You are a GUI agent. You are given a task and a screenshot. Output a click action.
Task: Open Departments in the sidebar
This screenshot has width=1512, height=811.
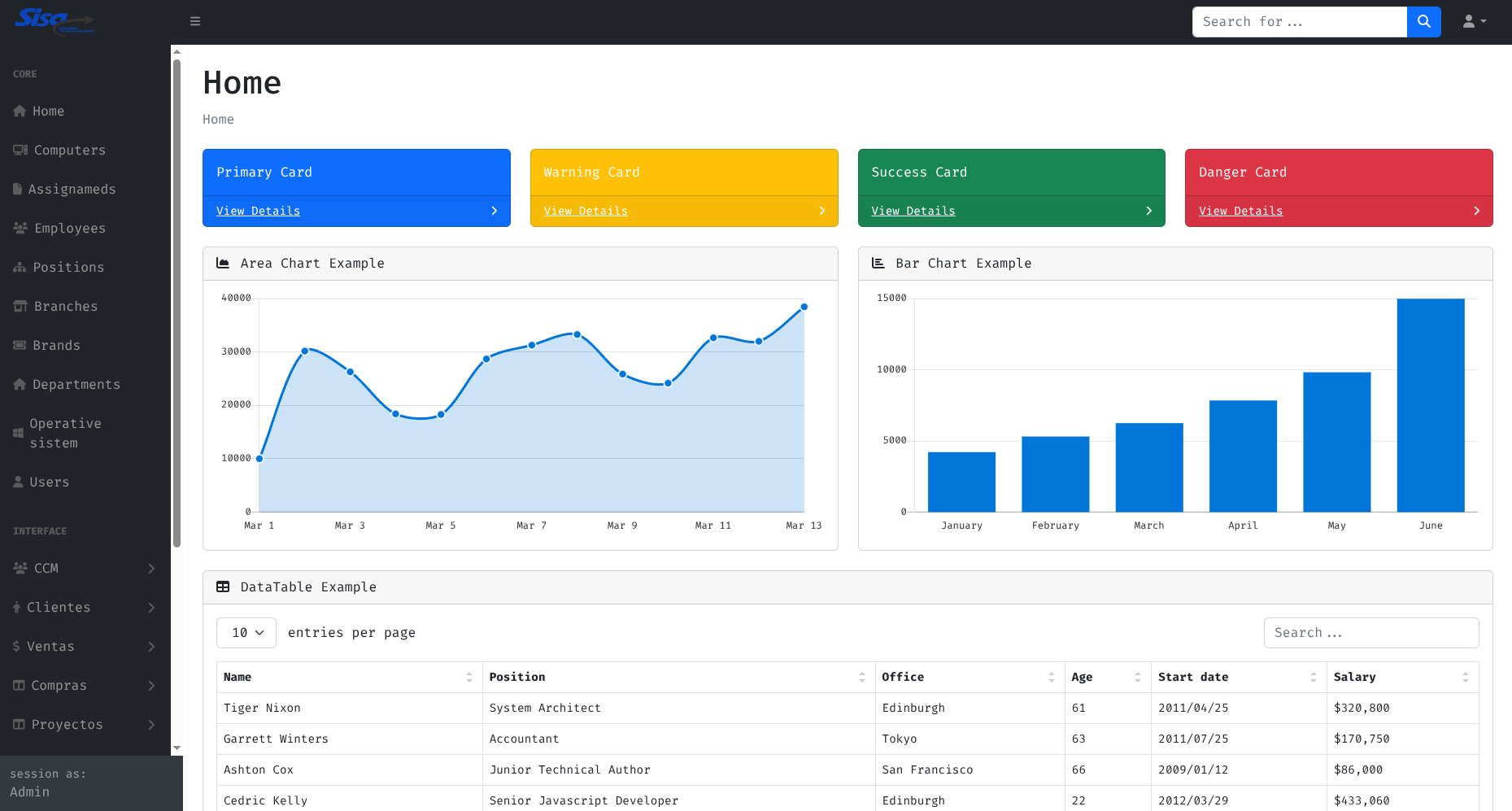[x=85, y=385]
